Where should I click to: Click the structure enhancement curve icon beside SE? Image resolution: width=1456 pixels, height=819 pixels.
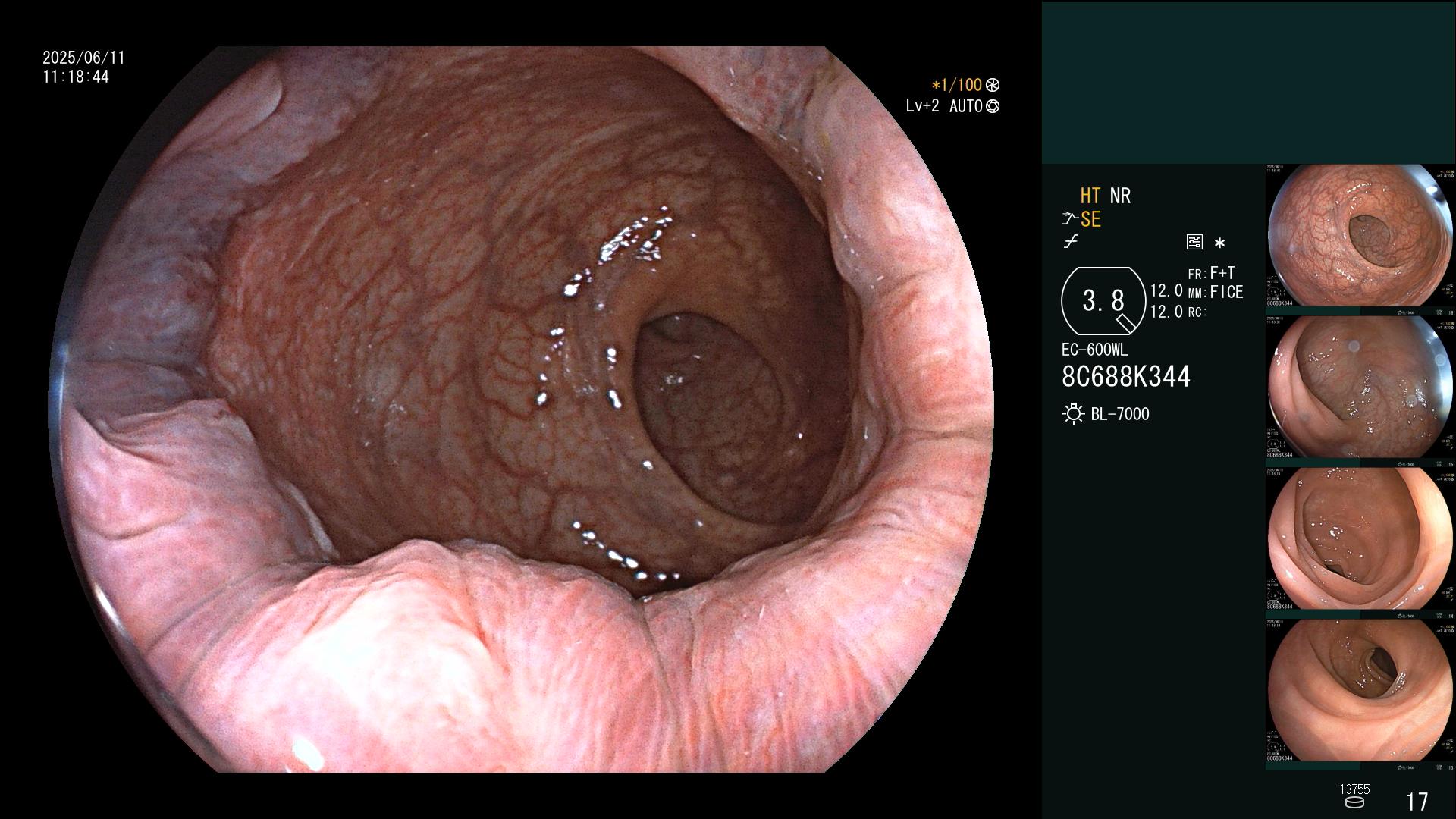click(1069, 219)
